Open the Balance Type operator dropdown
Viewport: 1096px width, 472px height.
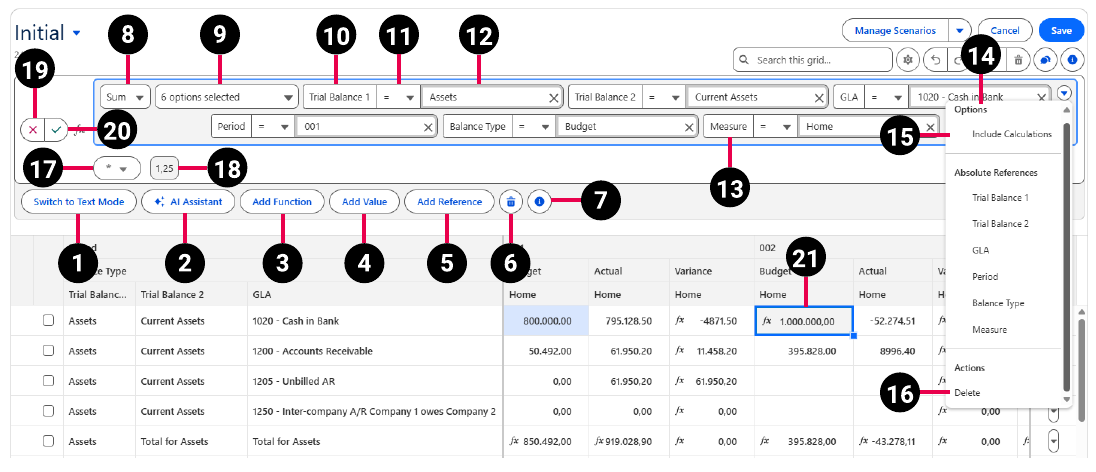pos(534,127)
